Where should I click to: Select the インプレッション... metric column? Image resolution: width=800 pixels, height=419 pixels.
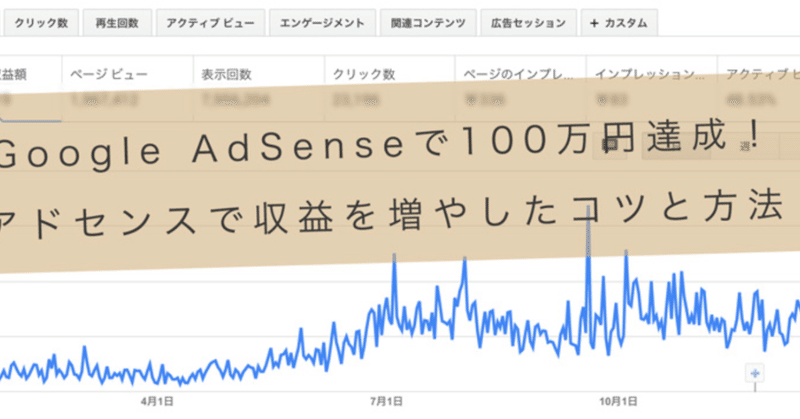click(x=652, y=88)
